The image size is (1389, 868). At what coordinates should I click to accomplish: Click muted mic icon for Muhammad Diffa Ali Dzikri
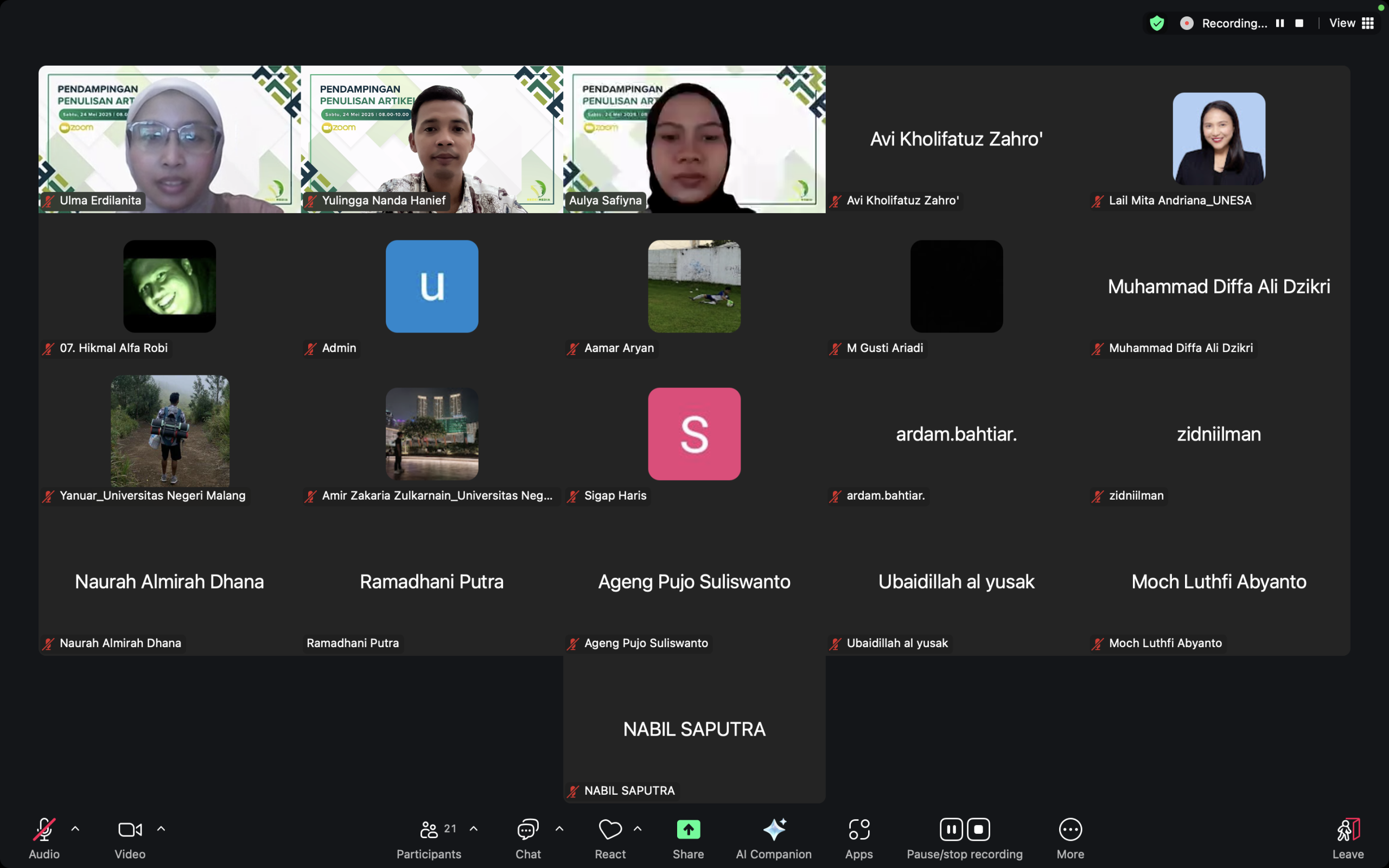[1098, 348]
